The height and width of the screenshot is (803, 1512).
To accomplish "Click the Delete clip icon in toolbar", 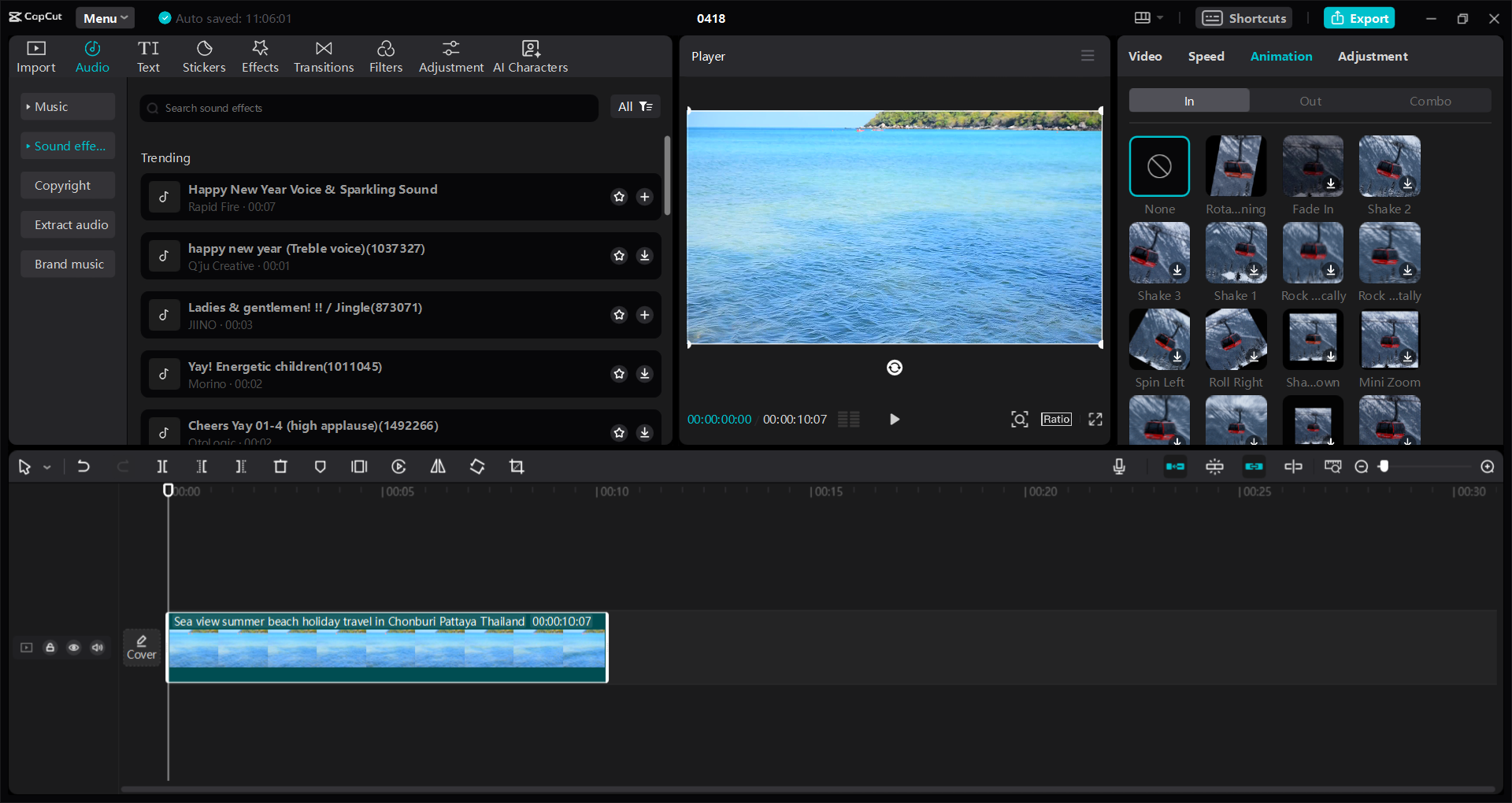I will (280, 466).
